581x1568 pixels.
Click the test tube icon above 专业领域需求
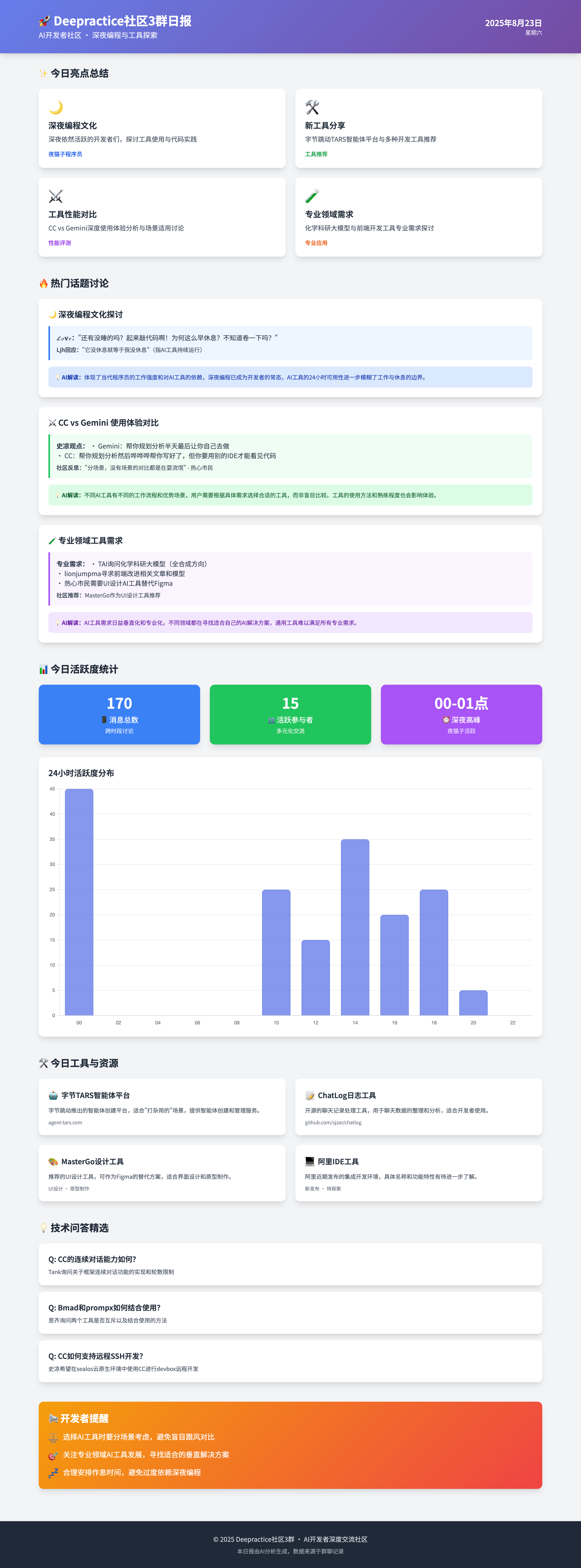312,196
